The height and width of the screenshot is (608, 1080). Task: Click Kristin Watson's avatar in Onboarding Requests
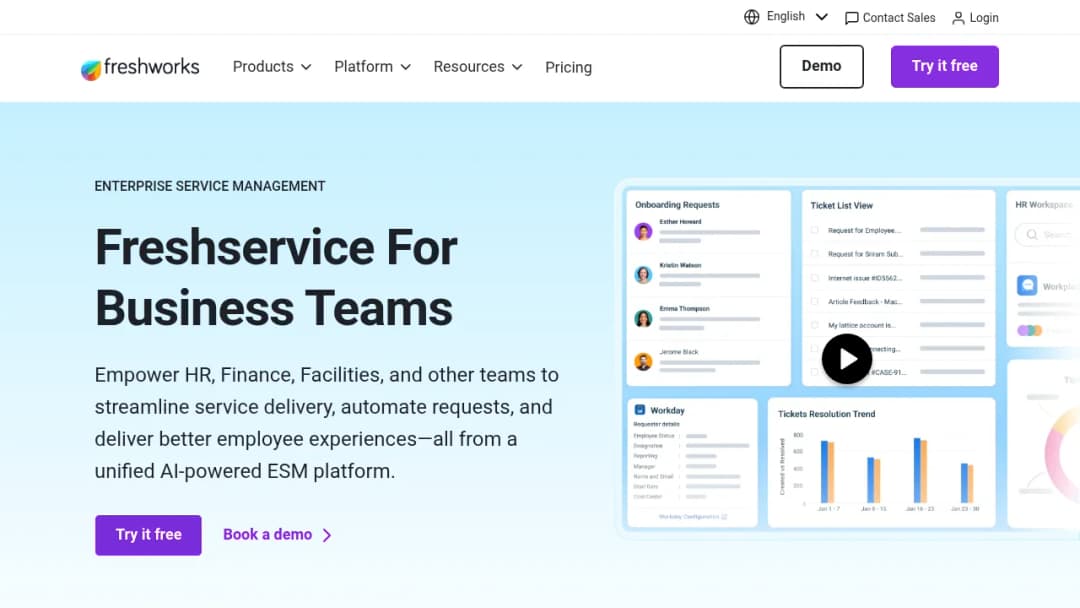click(643, 275)
